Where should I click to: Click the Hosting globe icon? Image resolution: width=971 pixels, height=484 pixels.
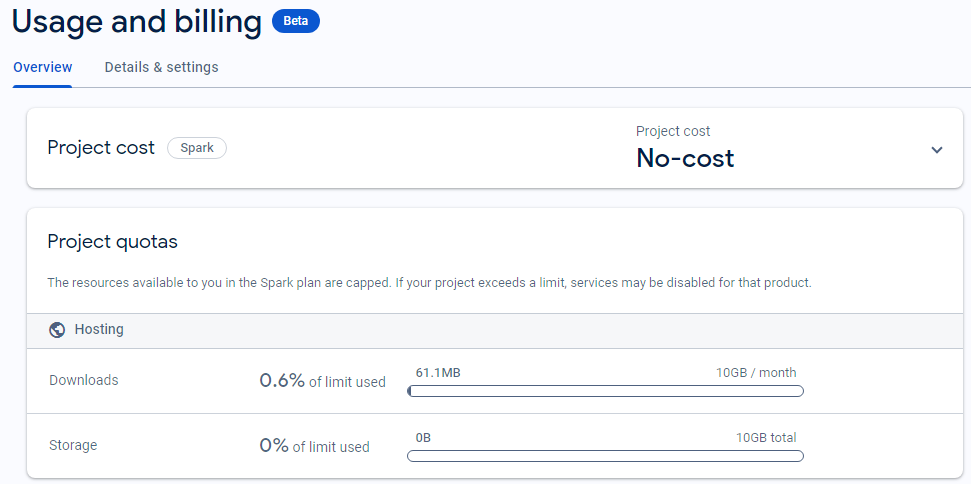tap(57, 330)
